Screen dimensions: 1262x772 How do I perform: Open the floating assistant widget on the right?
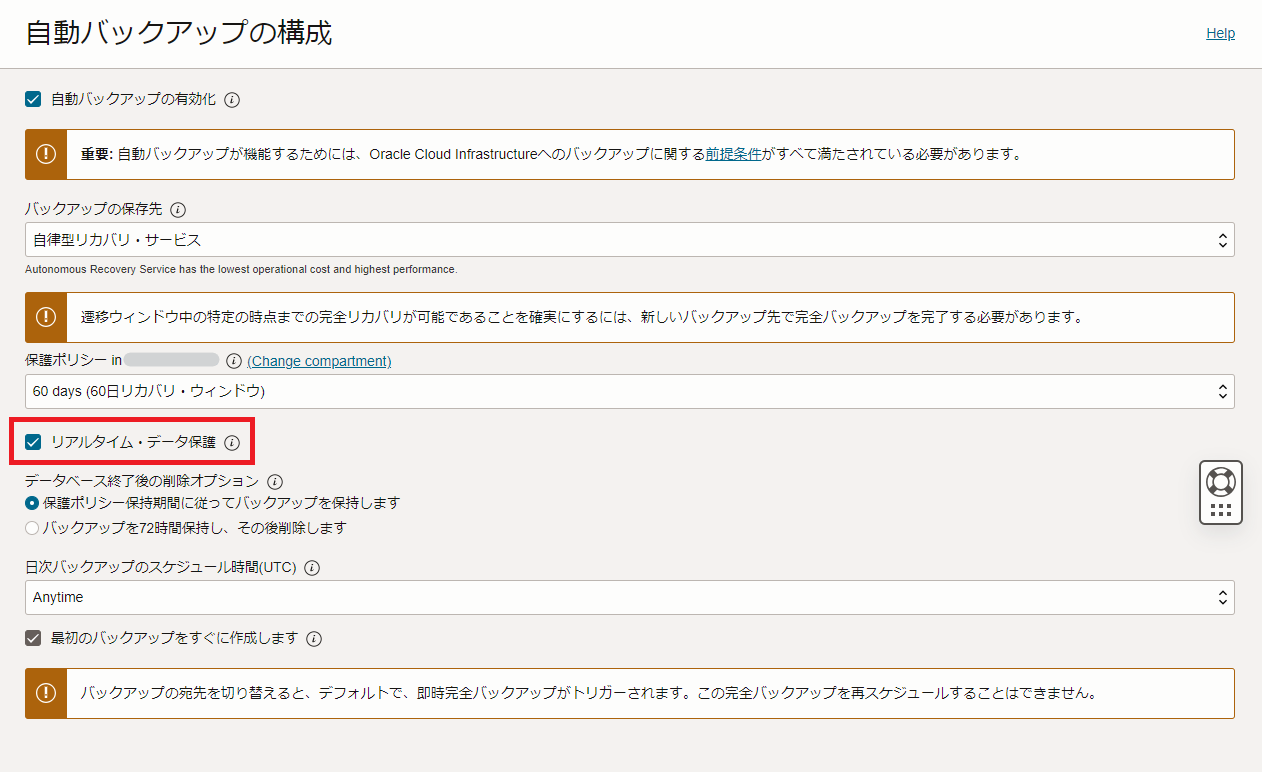1220,491
